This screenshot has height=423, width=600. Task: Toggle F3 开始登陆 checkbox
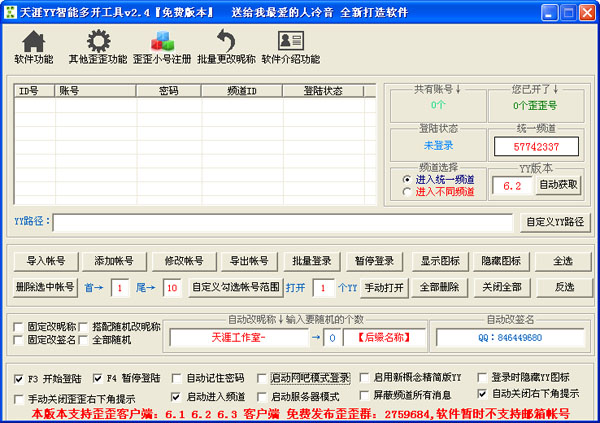tap(18, 379)
